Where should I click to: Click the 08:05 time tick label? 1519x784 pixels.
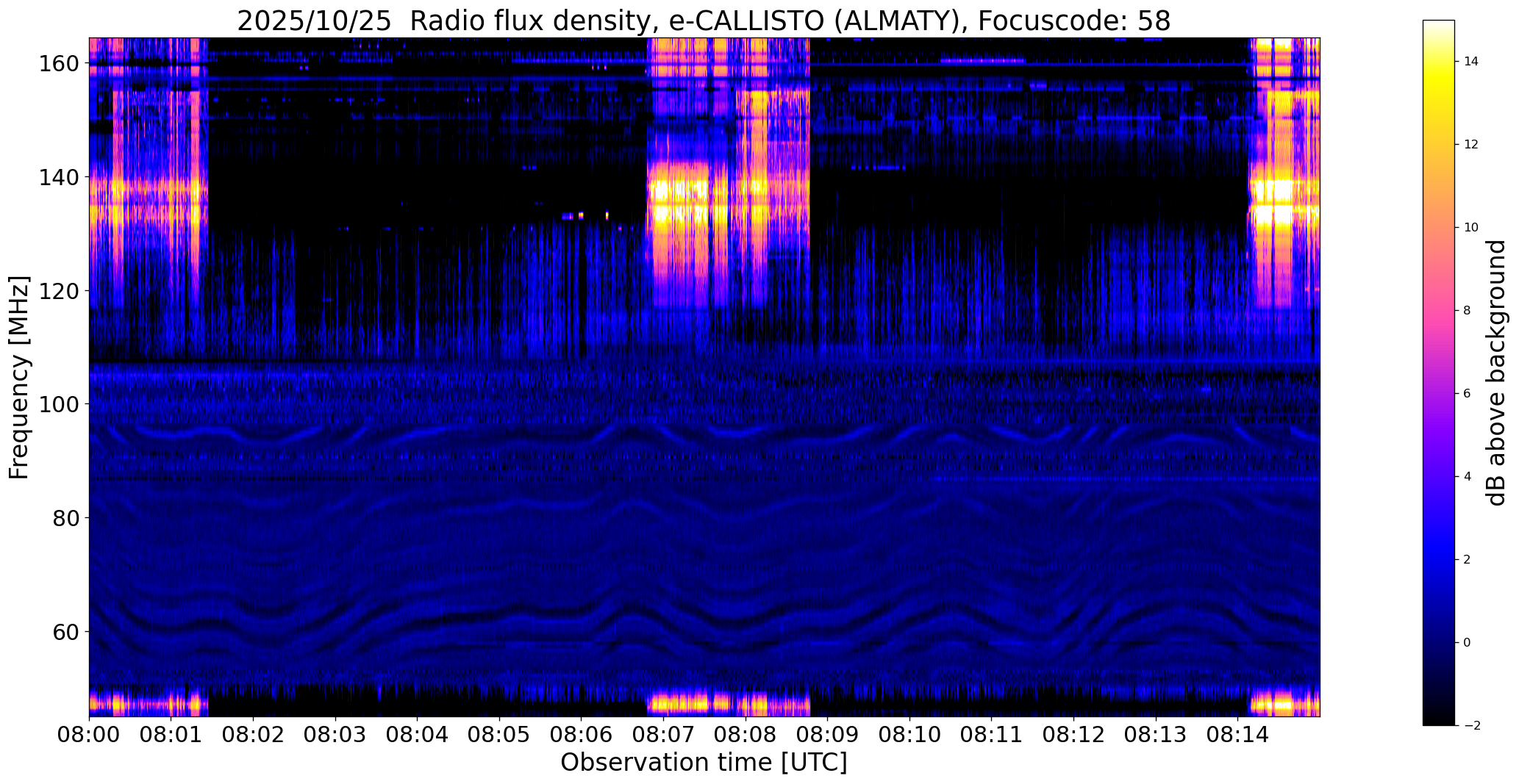click(499, 734)
